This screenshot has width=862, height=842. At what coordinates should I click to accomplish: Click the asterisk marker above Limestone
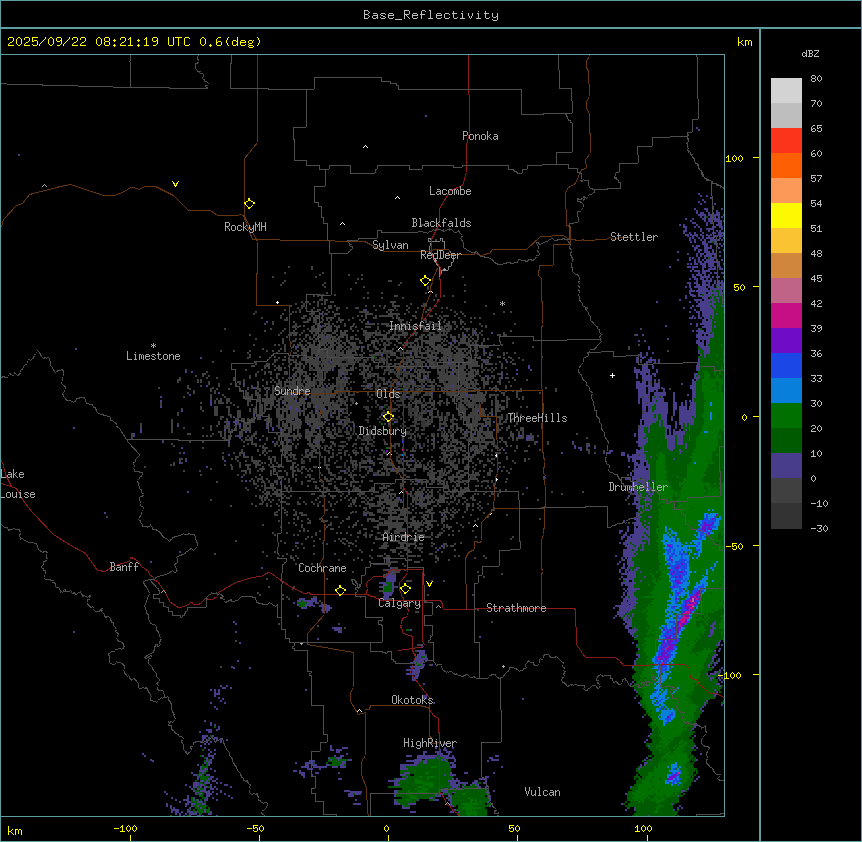tap(153, 346)
